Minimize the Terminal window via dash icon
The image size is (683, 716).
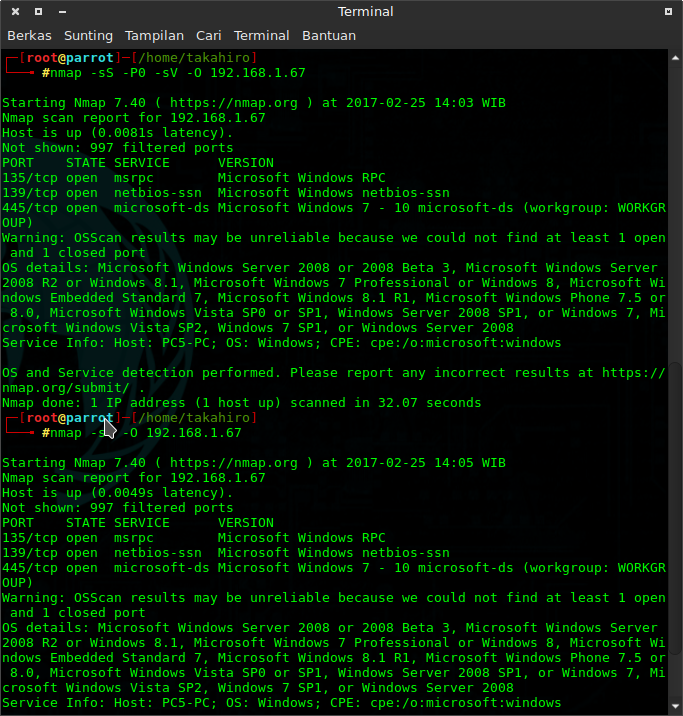pos(63,12)
